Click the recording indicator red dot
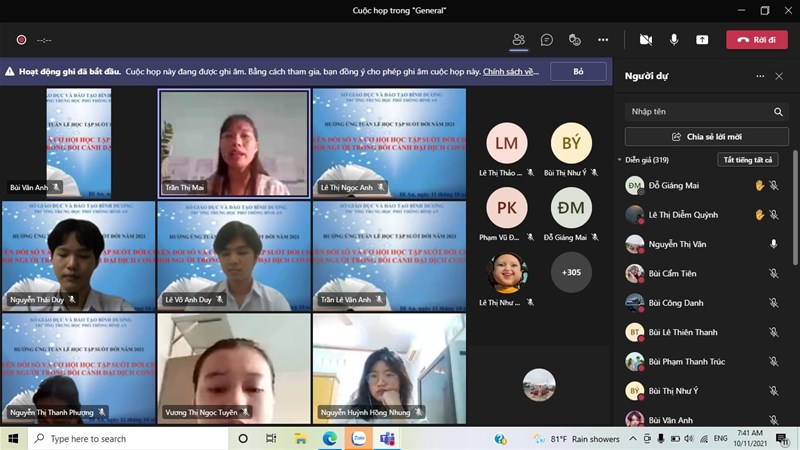800x450 pixels. 21,40
